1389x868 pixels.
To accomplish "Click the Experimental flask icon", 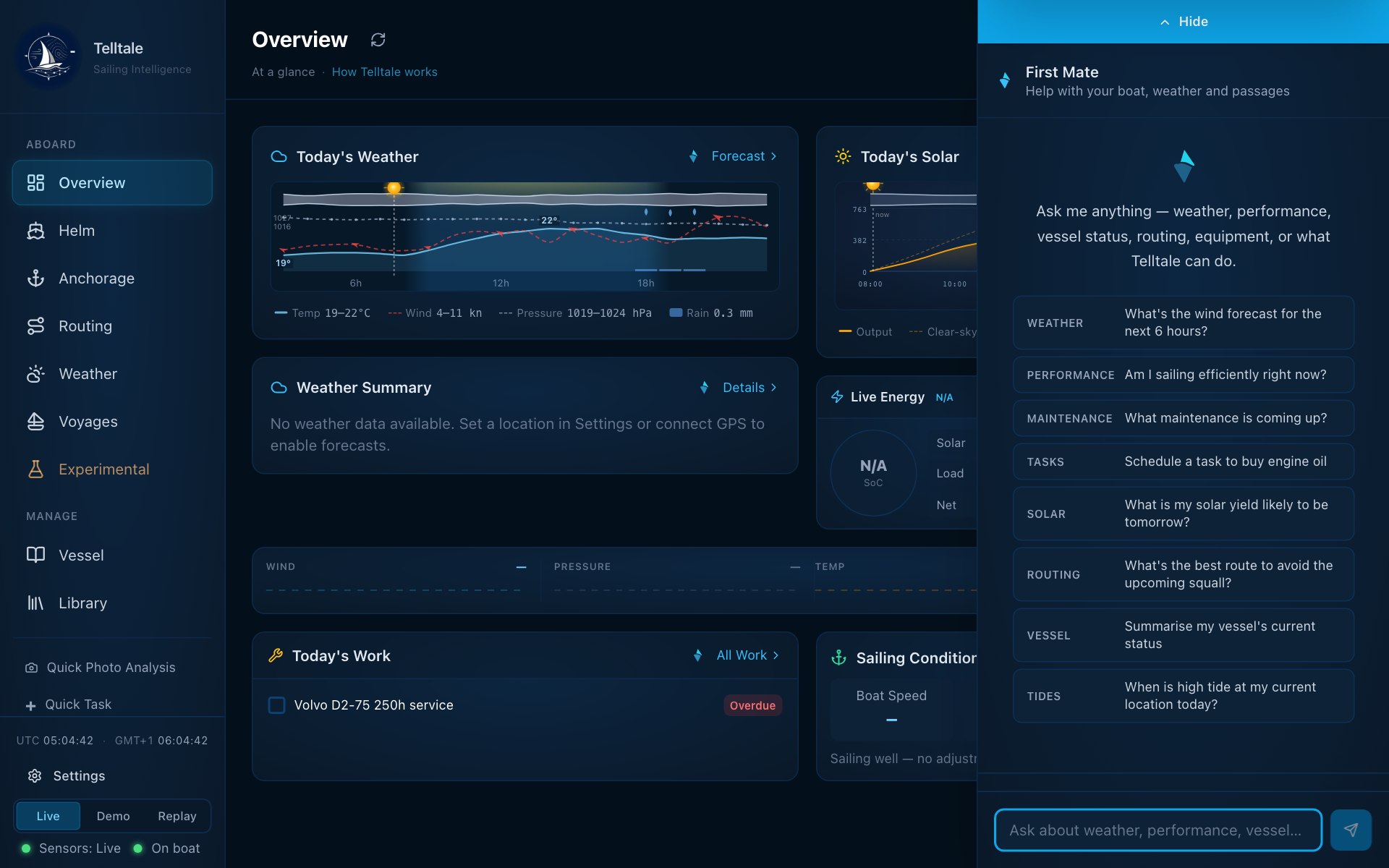I will [x=35, y=469].
